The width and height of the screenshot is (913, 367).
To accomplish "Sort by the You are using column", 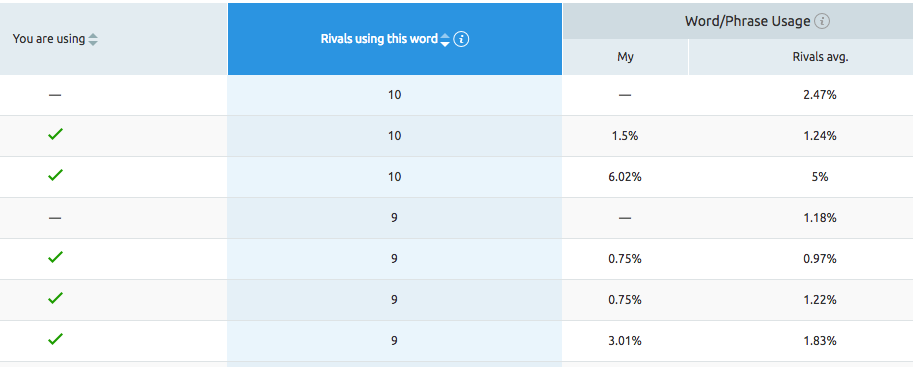I will point(93,39).
